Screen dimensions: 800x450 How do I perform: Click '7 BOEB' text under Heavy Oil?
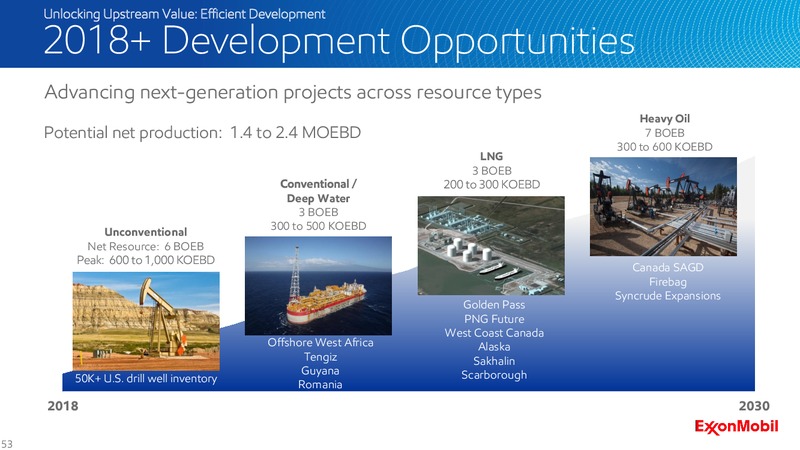pos(664,133)
